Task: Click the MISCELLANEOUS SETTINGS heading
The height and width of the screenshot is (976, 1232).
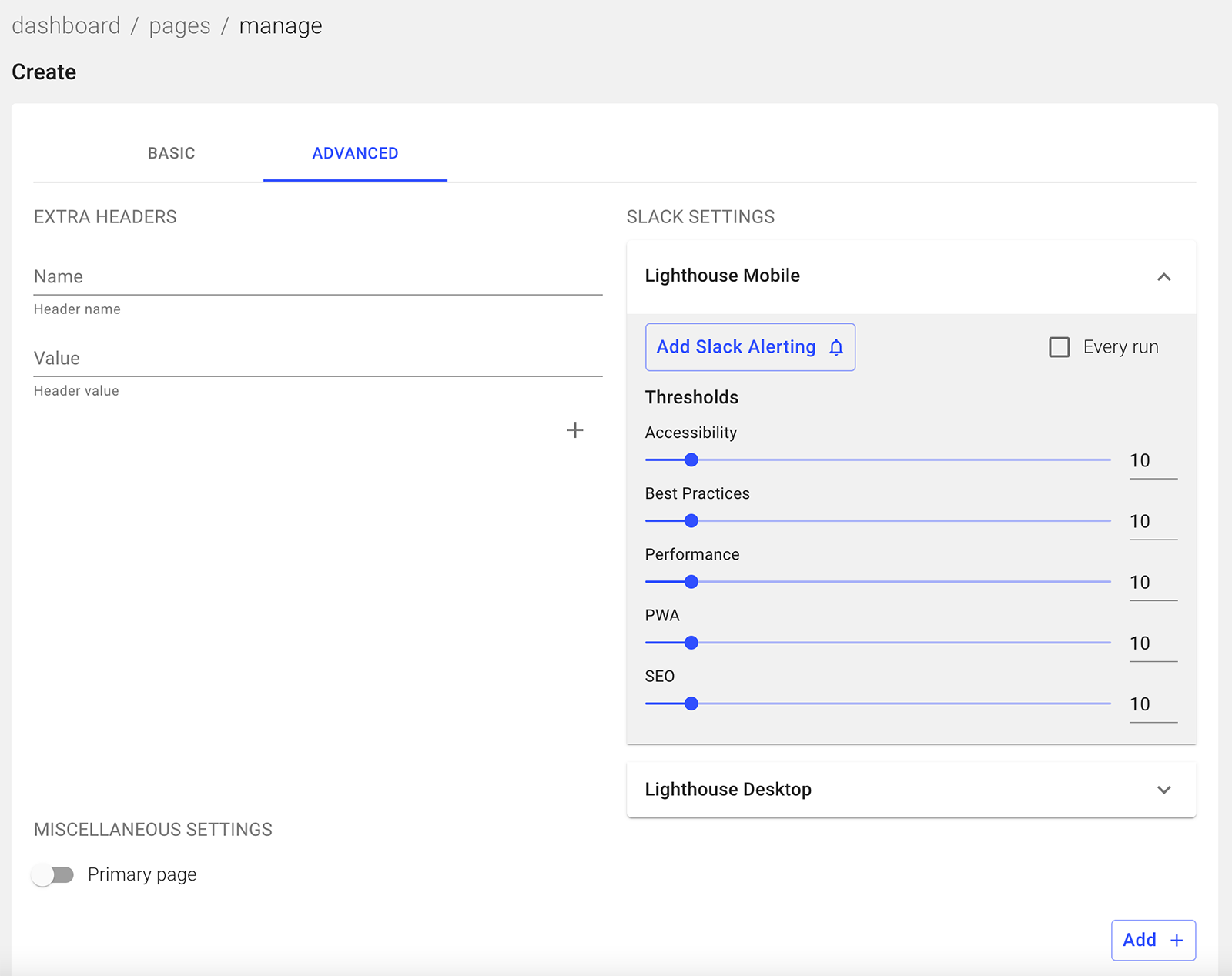Action: click(x=153, y=830)
